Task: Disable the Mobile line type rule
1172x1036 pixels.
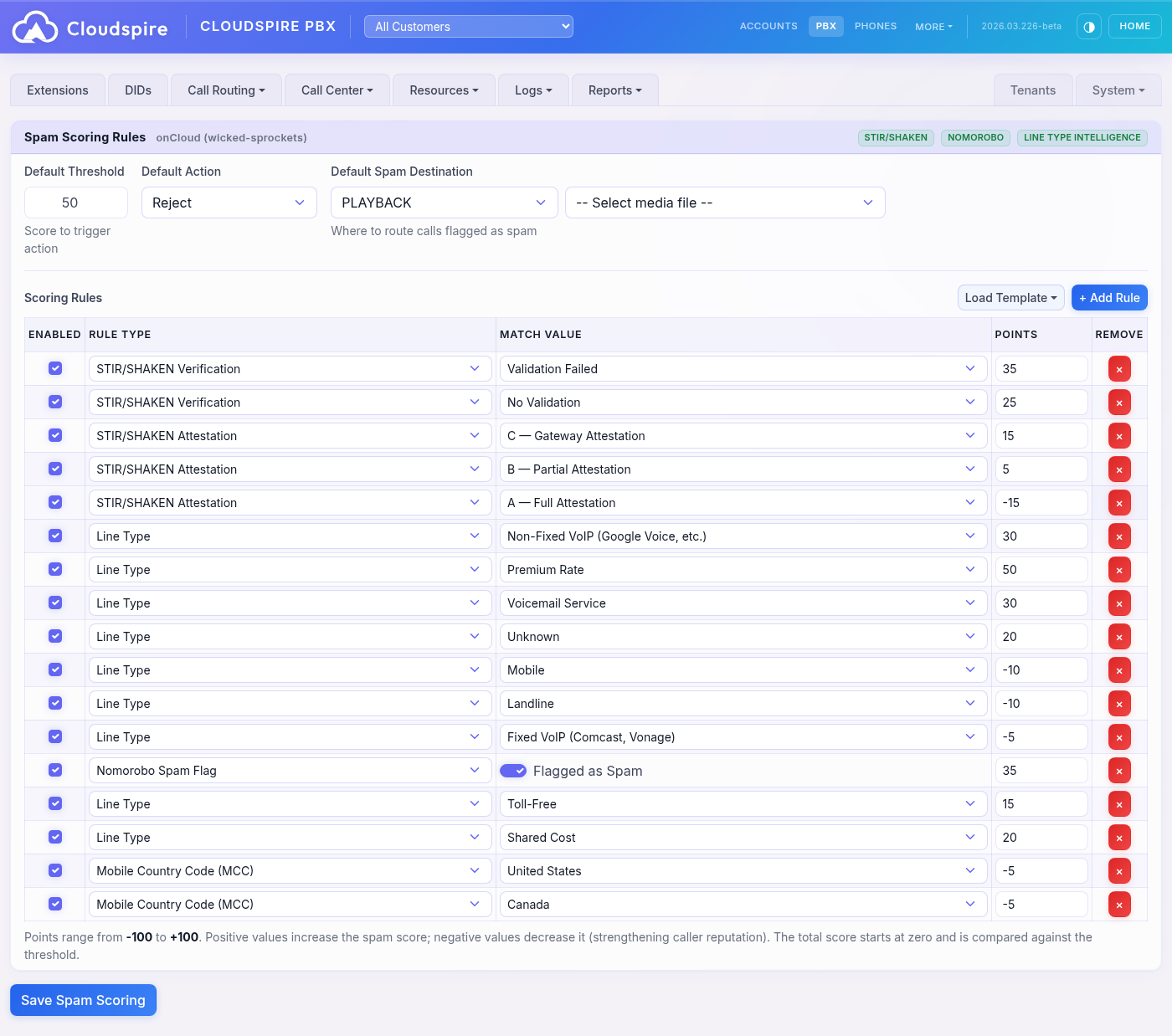Action: click(x=54, y=669)
